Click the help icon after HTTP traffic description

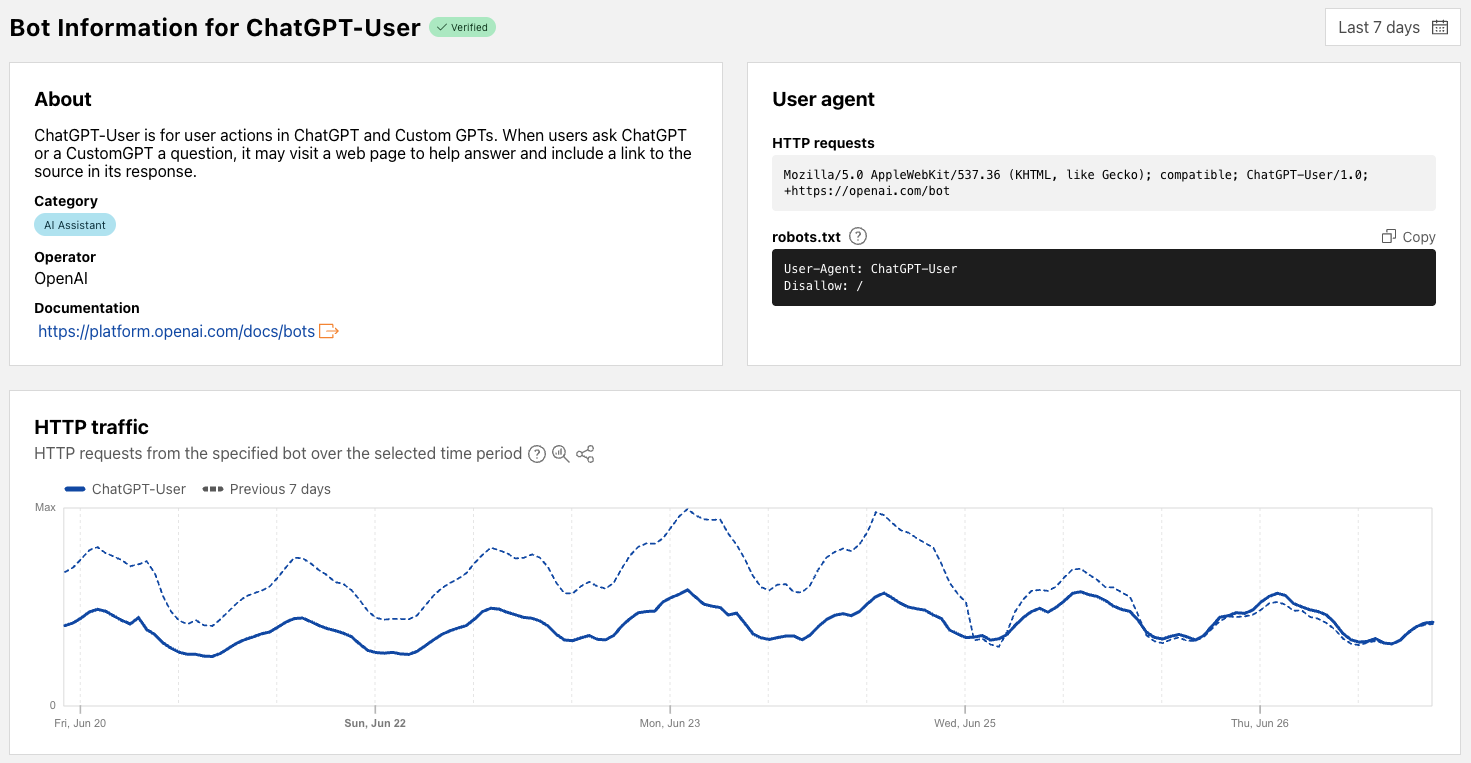coord(537,454)
